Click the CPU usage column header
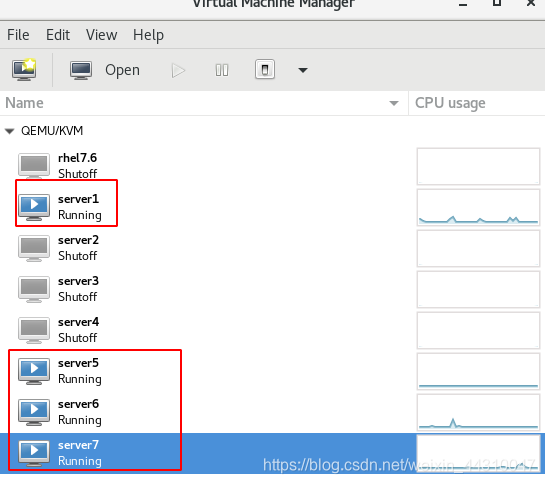Viewport: 545px width, 484px height. [x=477, y=103]
